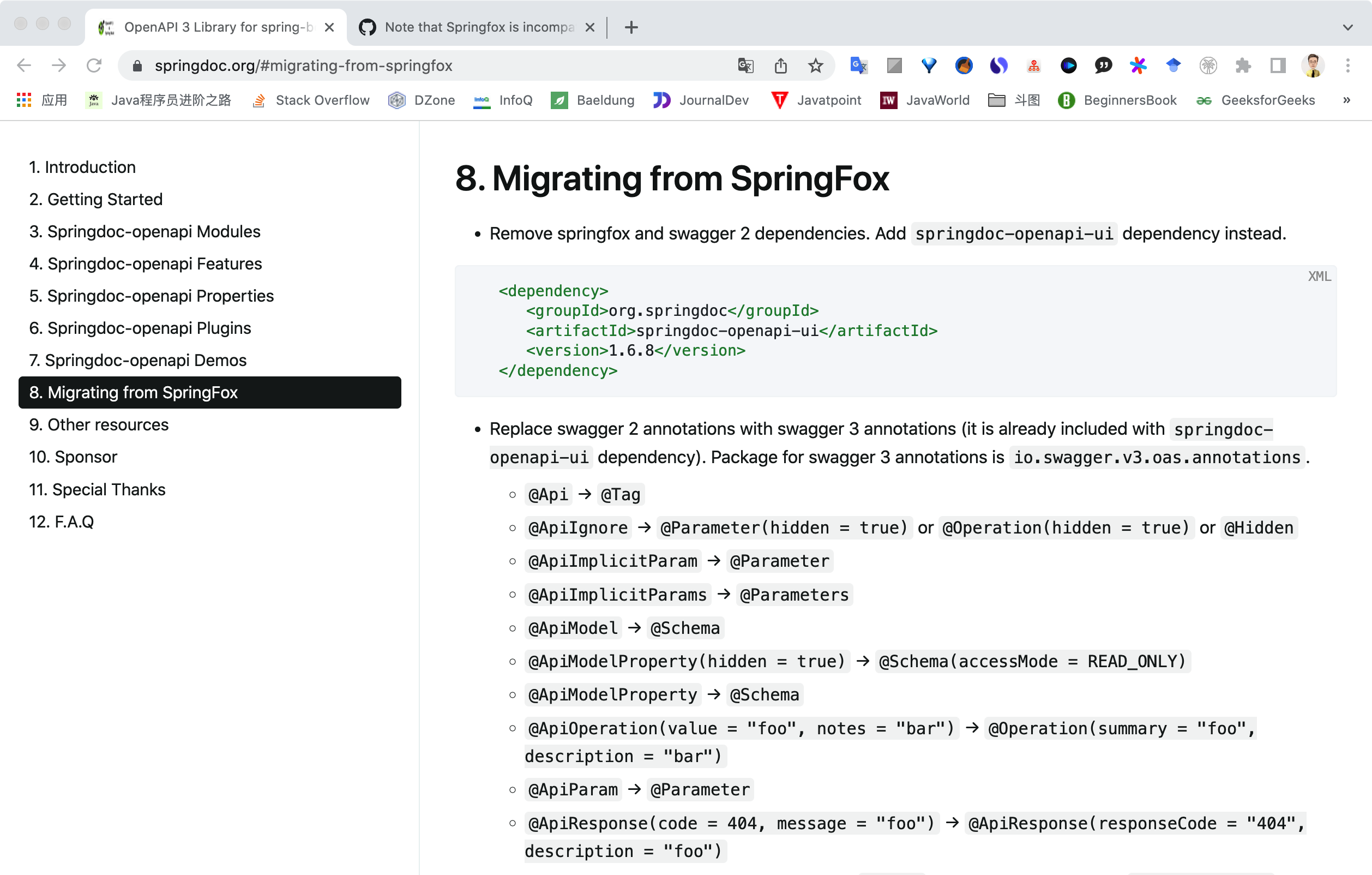This screenshot has width=1372, height=875.
Task: Close the OpenAPI 3 Library tab
Action: pos(329,27)
